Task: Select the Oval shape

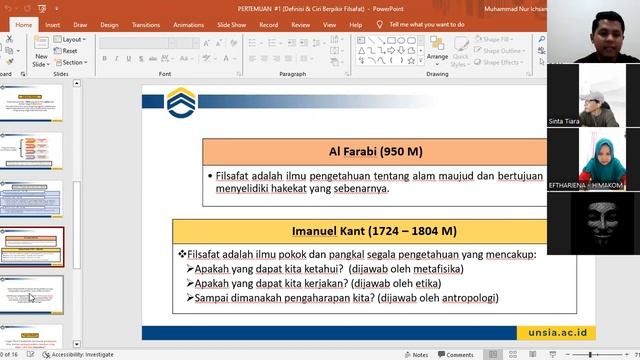Action: pyautogui.click(x=401, y=40)
